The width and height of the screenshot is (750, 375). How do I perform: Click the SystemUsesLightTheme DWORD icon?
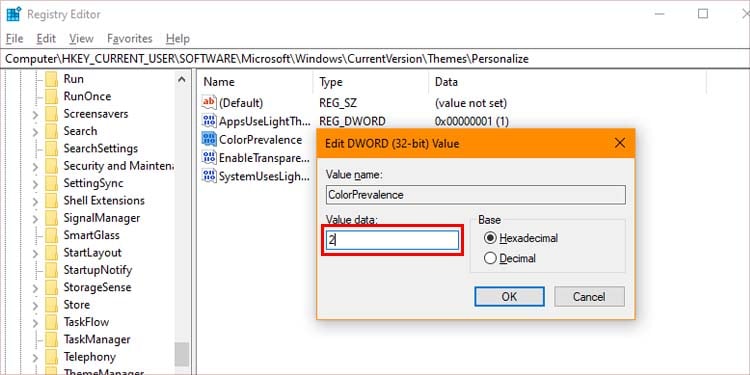[x=209, y=176]
